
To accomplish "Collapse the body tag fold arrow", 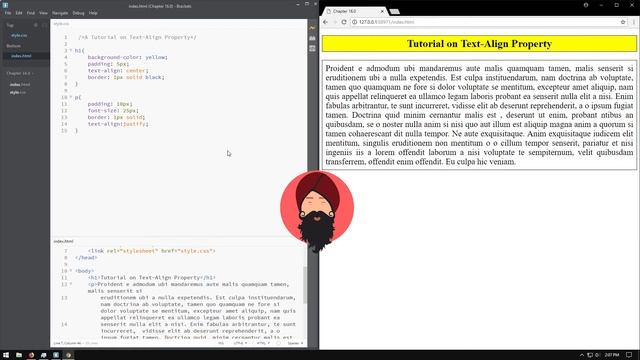I will pos(71,271).
